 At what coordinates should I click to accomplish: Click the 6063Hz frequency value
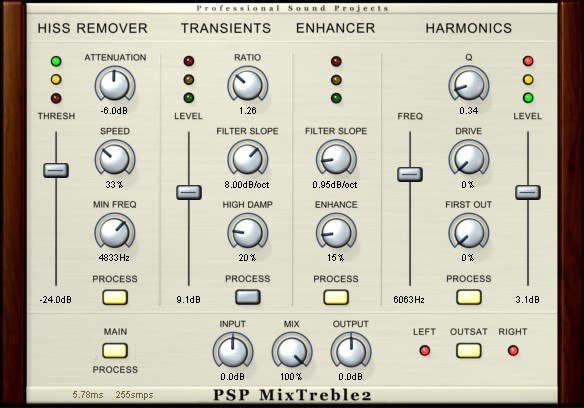tap(409, 300)
